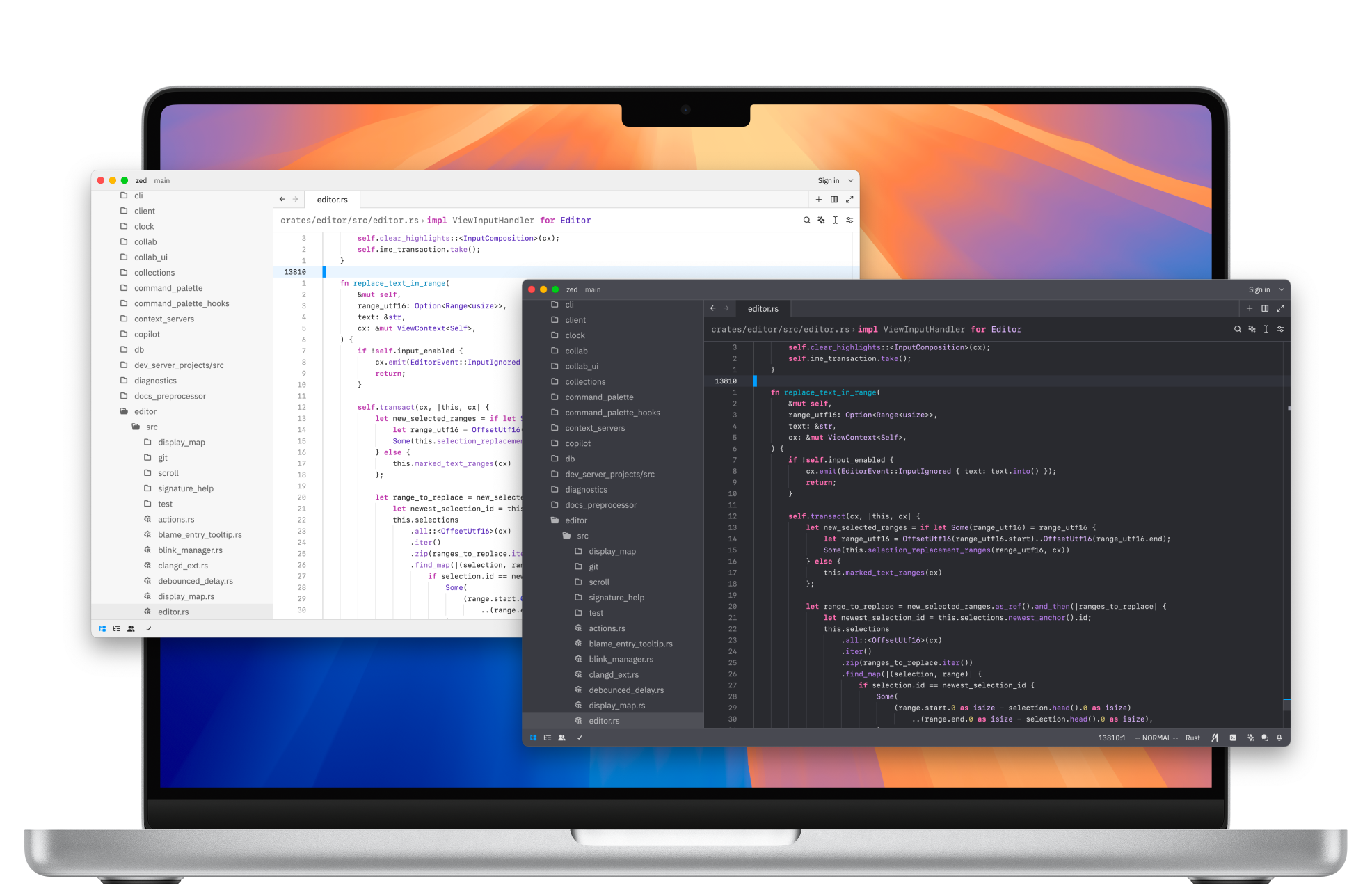1372x892 pixels.
Task: Click NORMAL mode indicator in status bar
Action: click(x=1149, y=739)
